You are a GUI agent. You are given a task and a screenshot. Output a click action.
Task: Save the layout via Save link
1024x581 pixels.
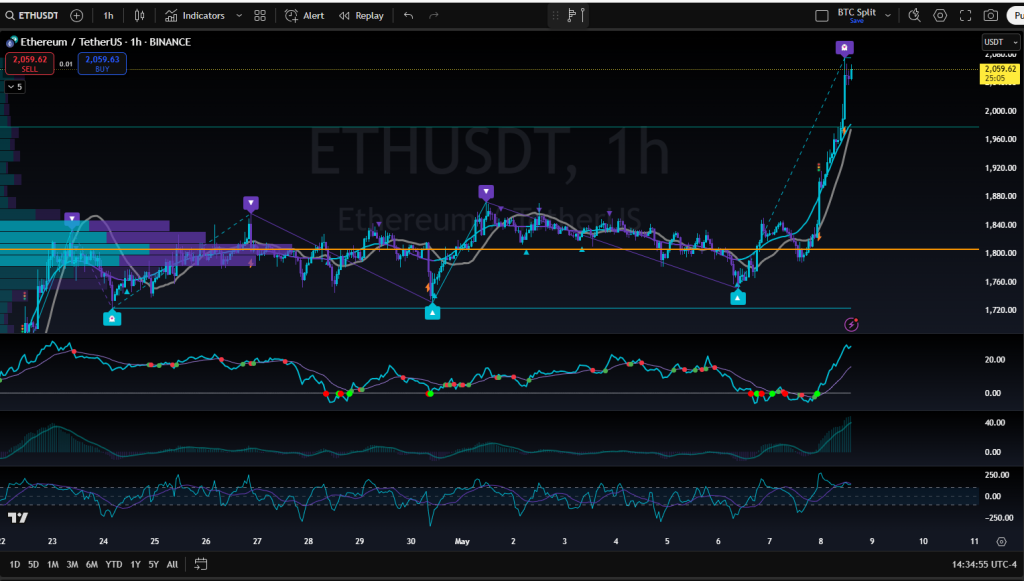(x=857, y=21)
